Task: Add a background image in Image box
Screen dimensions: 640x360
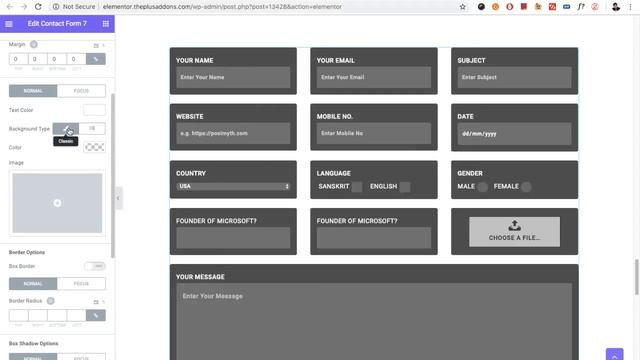Action: [x=57, y=203]
